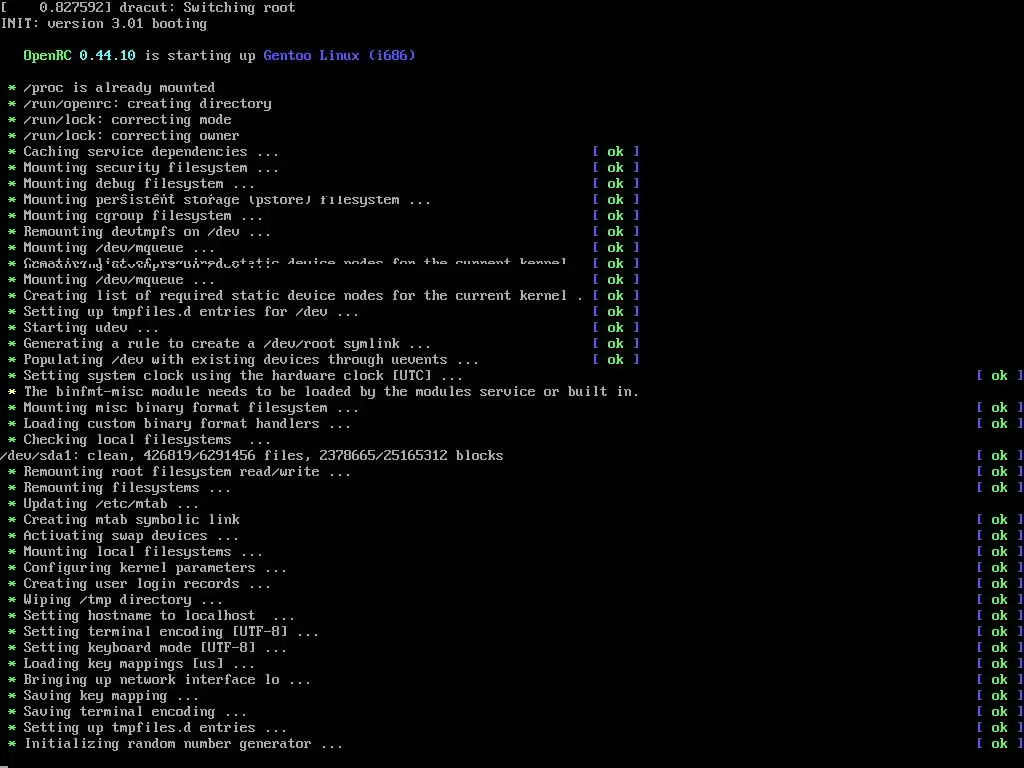Click the [ ok ] status beside Mounting debug filesystem
The image size is (1024, 768).
615,184
